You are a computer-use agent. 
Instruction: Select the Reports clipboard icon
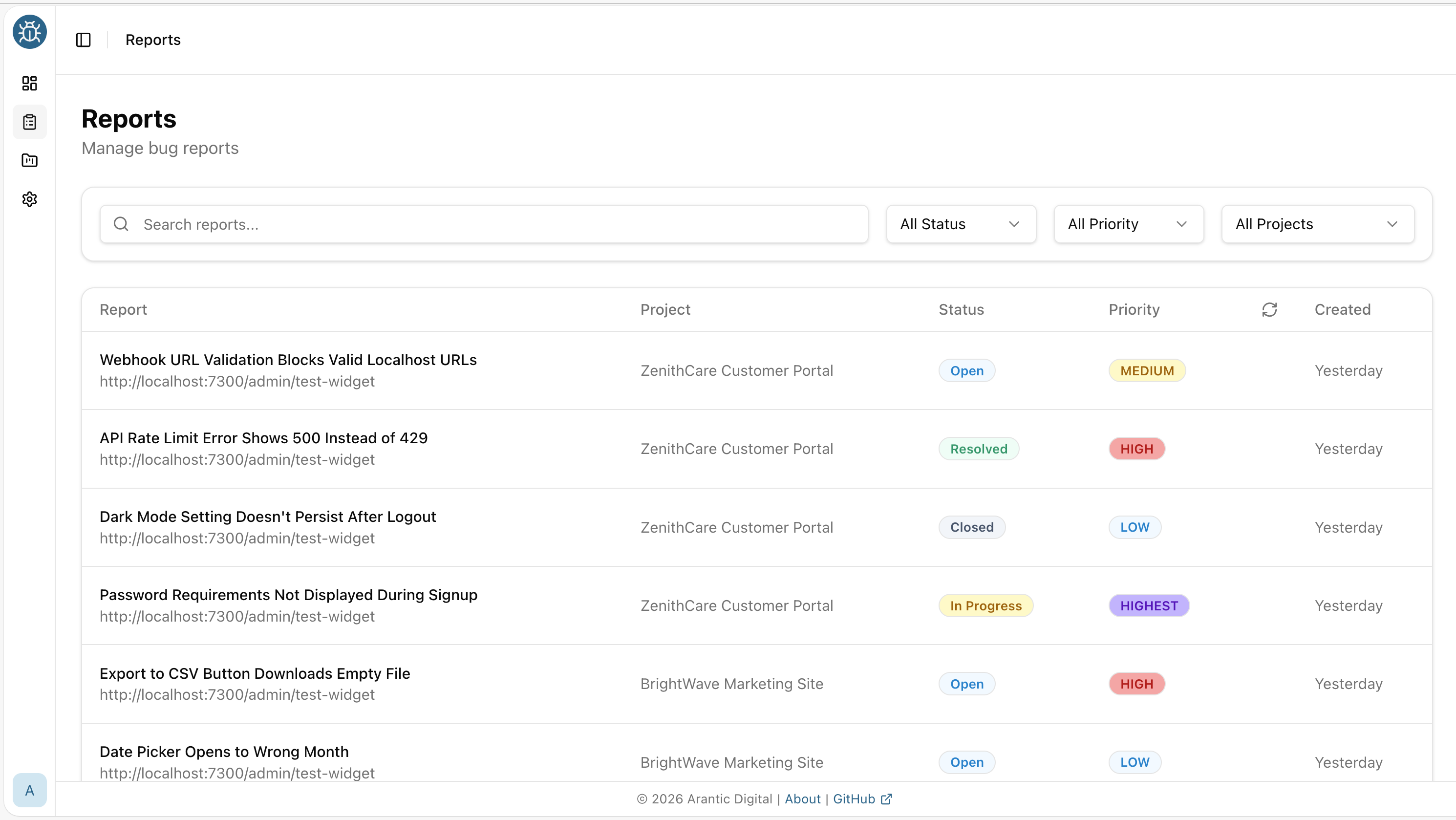[x=29, y=122]
